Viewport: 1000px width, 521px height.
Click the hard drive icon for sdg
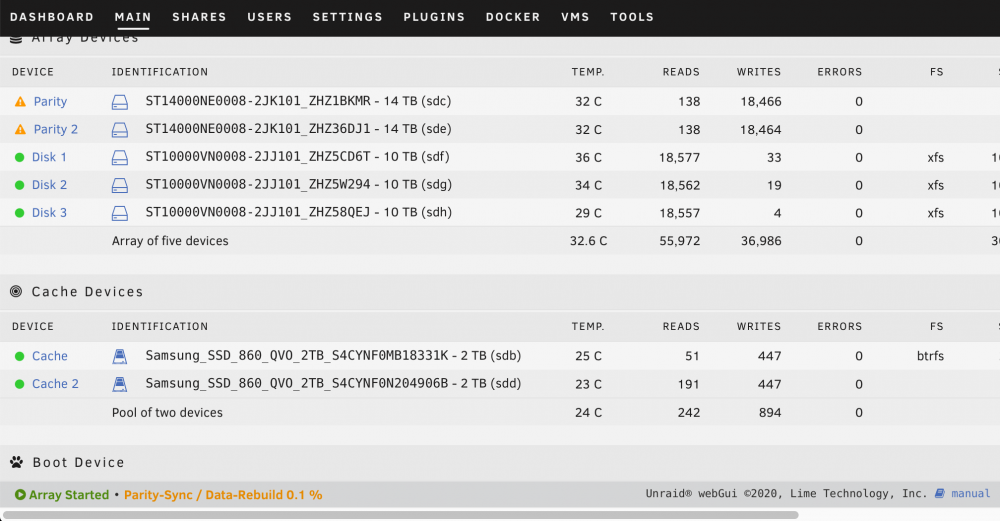tap(120, 186)
